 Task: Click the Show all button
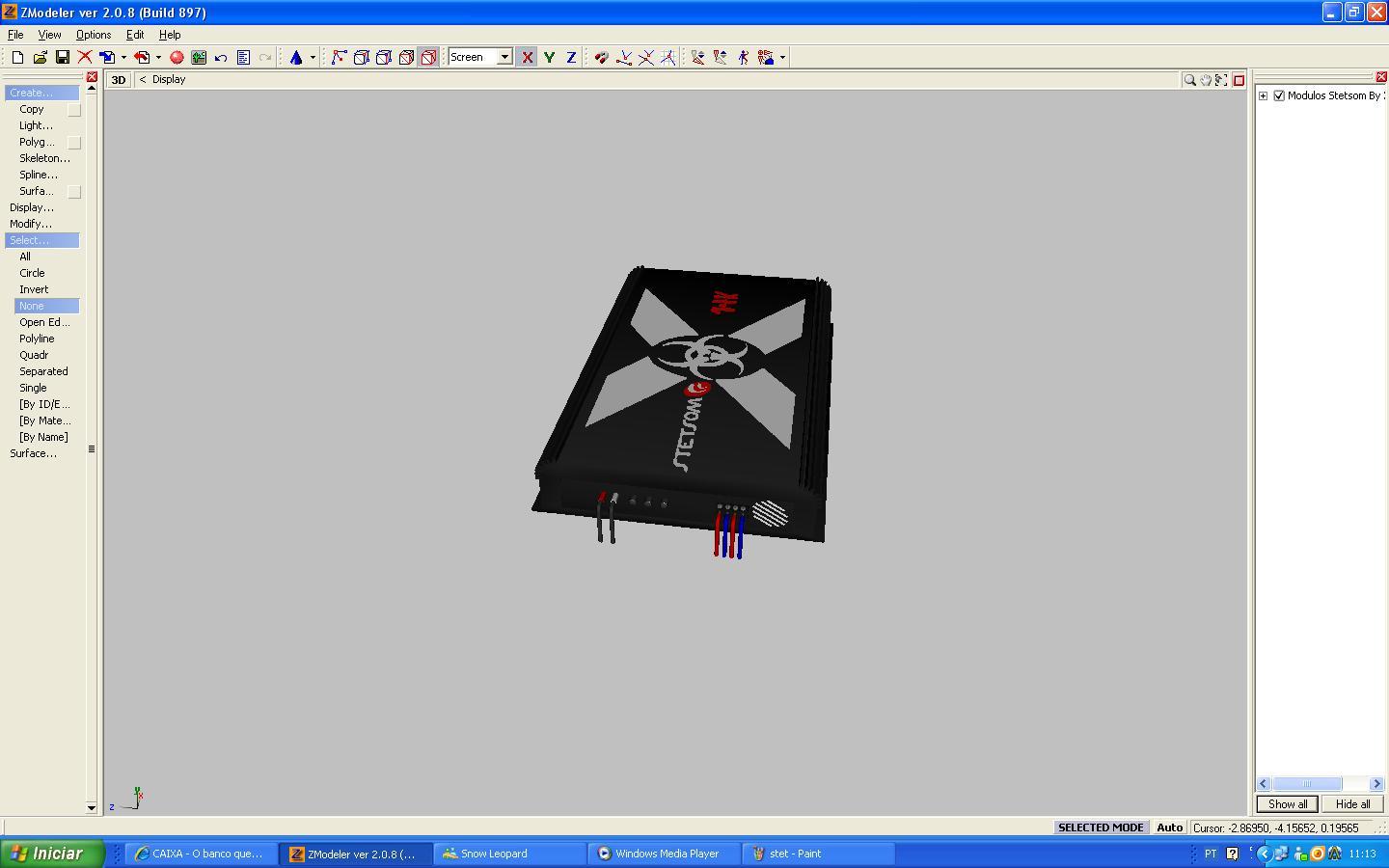tap(1288, 804)
